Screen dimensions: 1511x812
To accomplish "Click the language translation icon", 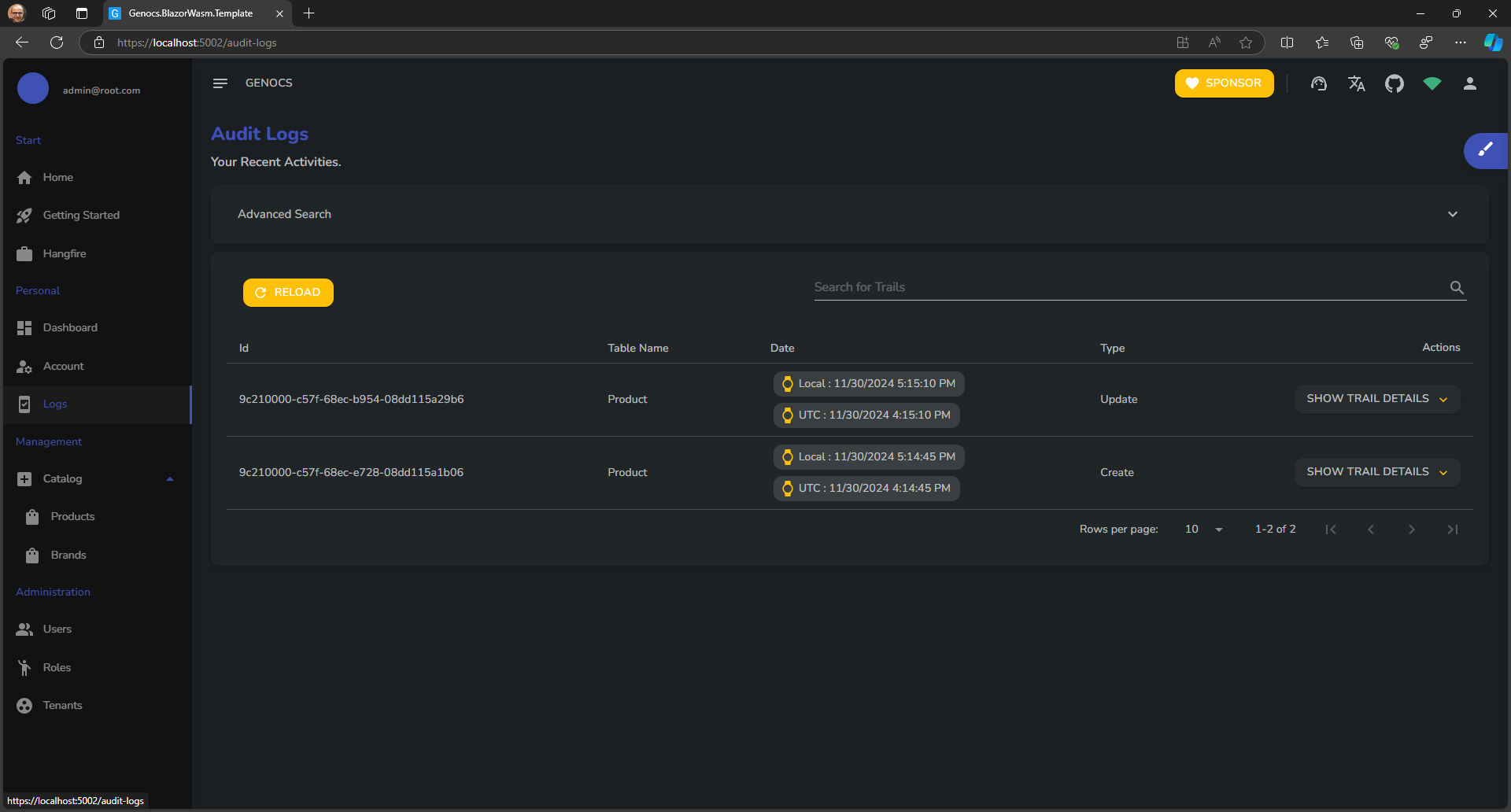I will (x=1356, y=83).
